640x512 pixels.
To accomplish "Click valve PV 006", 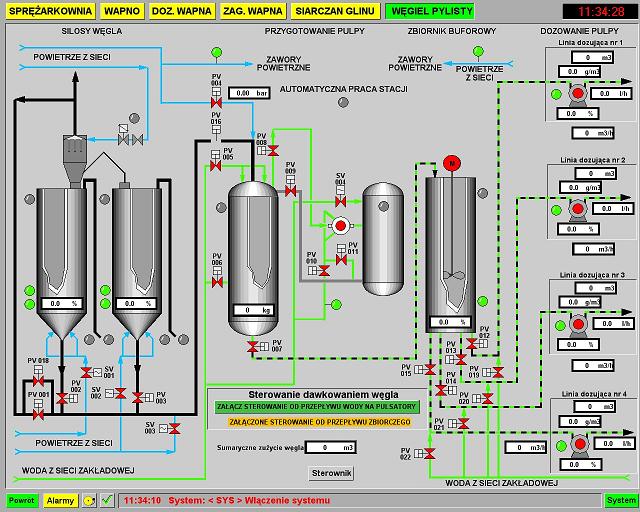I will [x=217, y=282].
